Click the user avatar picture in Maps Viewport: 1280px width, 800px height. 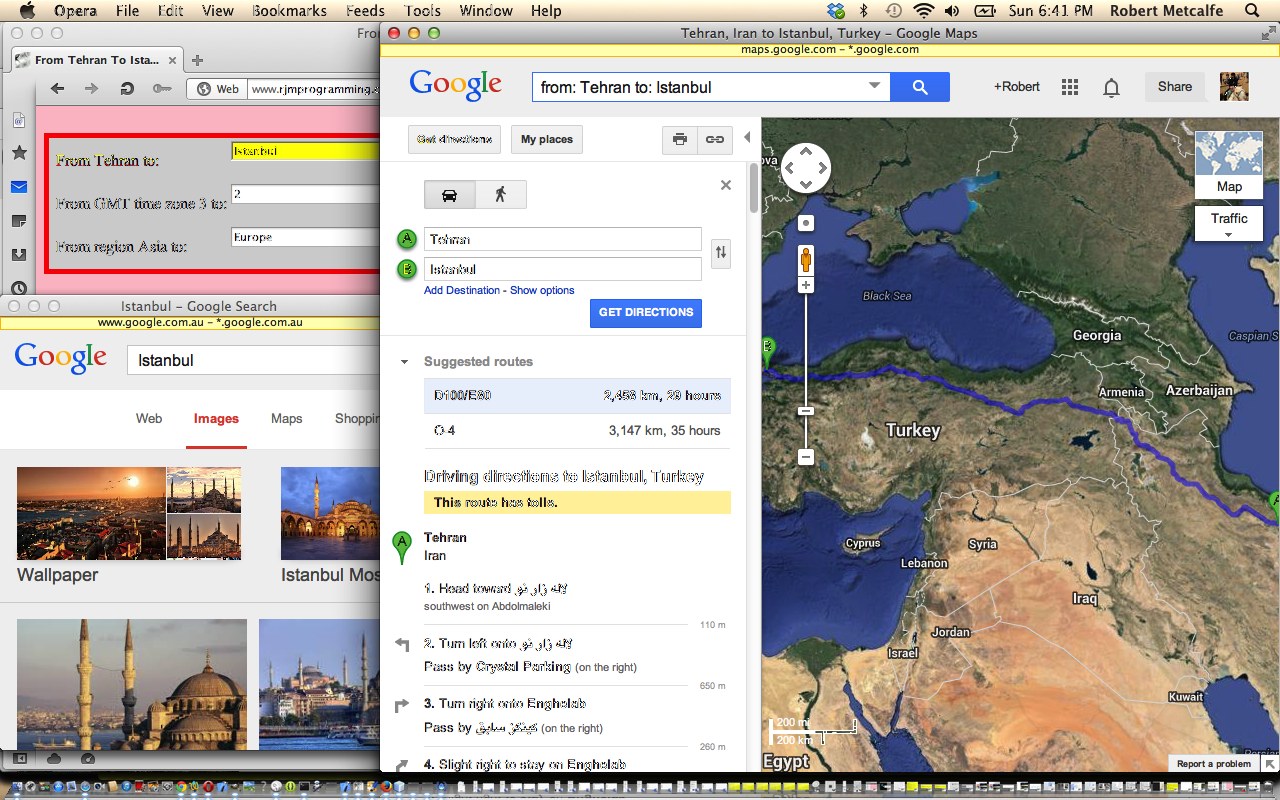point(1234,87)
